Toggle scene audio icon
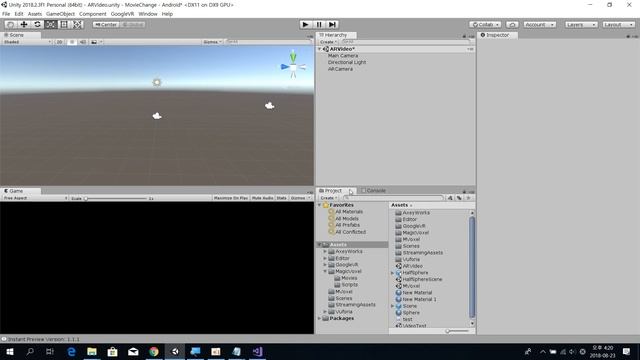The width and height of the screenshot is (640, 360). pos(82,42)
